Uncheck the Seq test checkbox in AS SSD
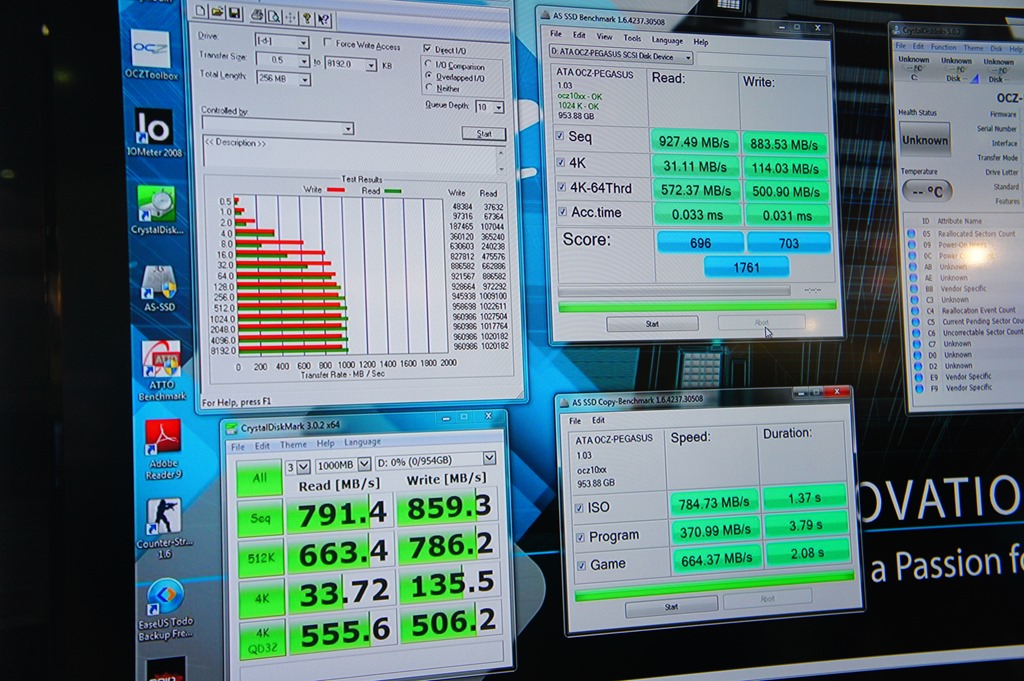The image size is (1024, 681). (560, 136)
